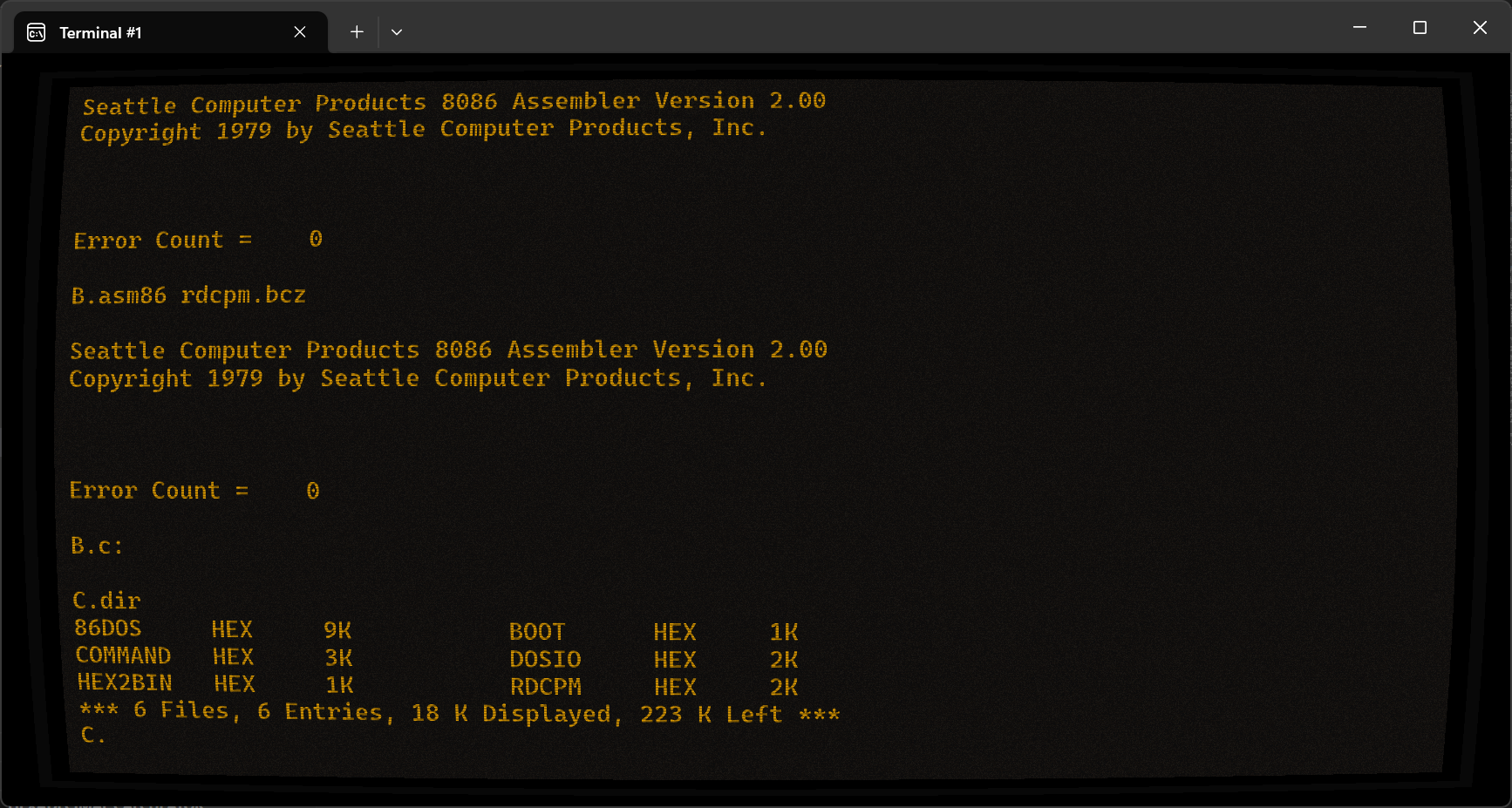Click the DOSIO file entry
Screen dimensions: 1512x808
654,660
